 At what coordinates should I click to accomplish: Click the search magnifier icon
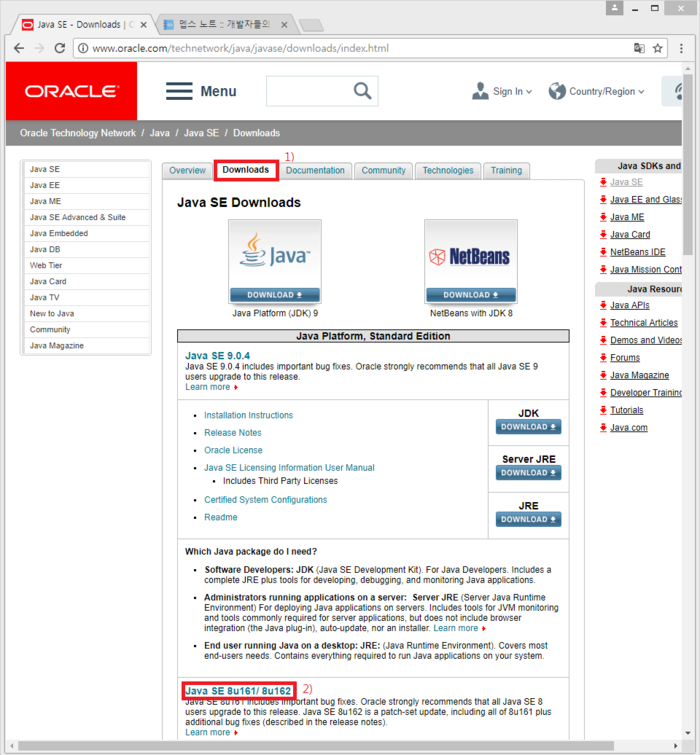[x=362, y=91]
